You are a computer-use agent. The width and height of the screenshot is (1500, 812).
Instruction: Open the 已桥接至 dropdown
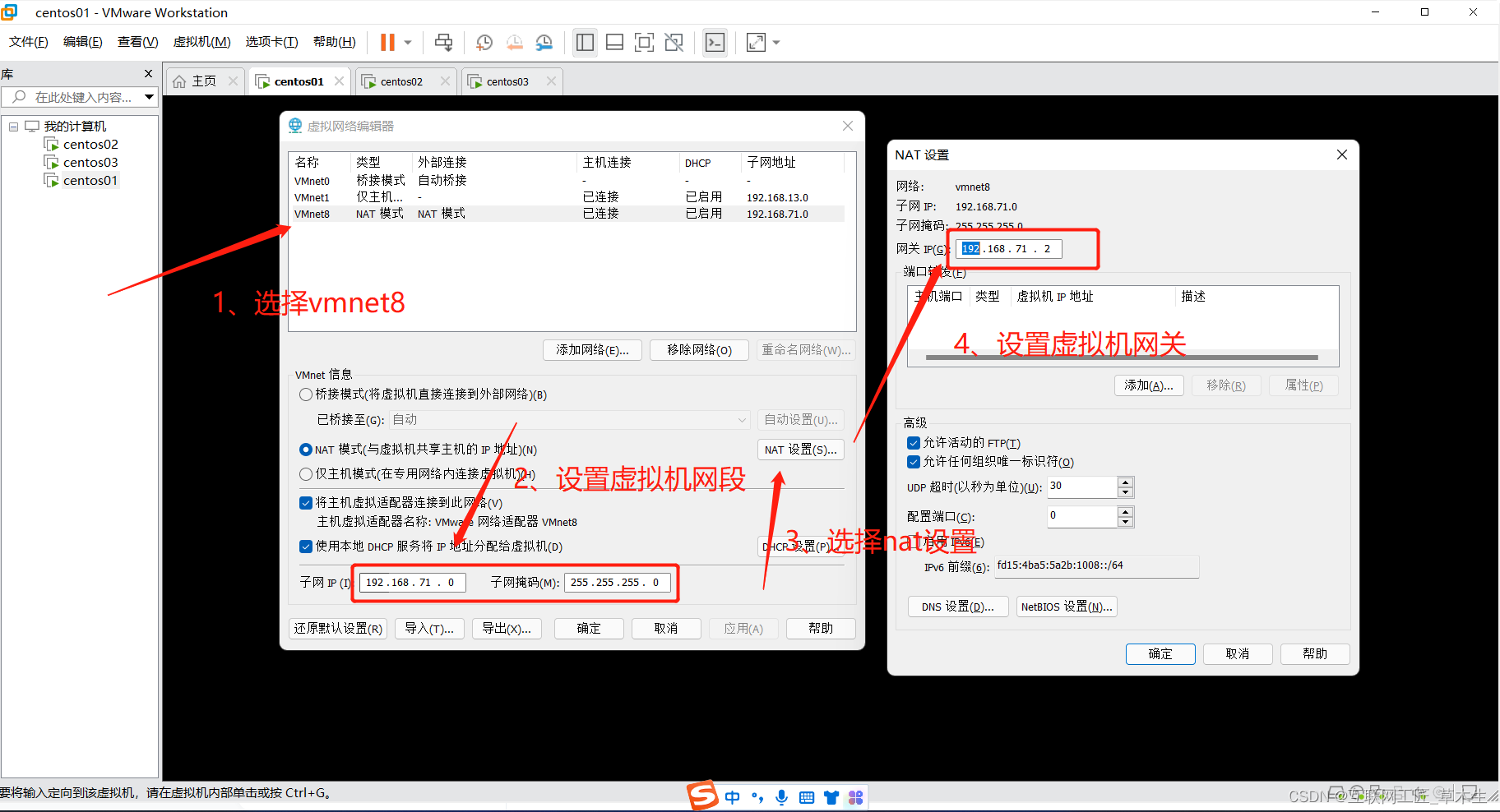pyautogui.click(x=570, y=420)
